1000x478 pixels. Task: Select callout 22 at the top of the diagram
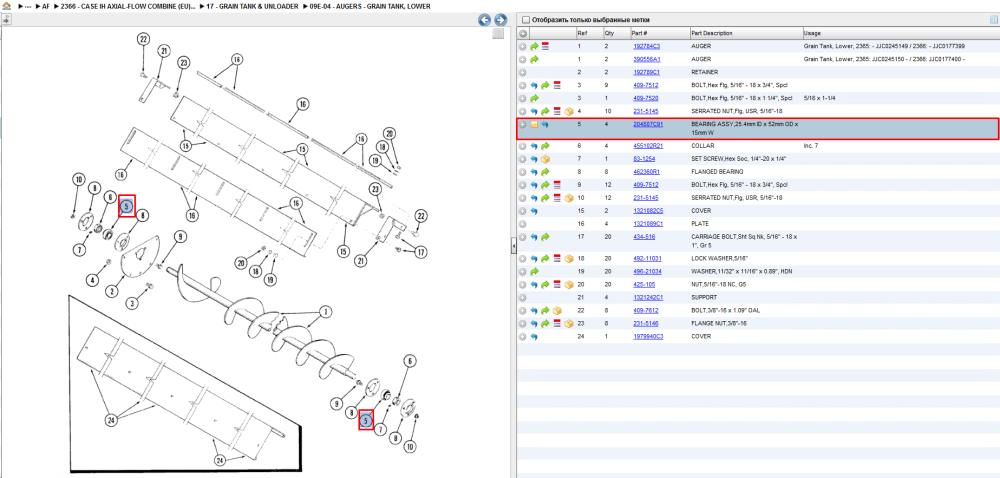click(143, 39)
